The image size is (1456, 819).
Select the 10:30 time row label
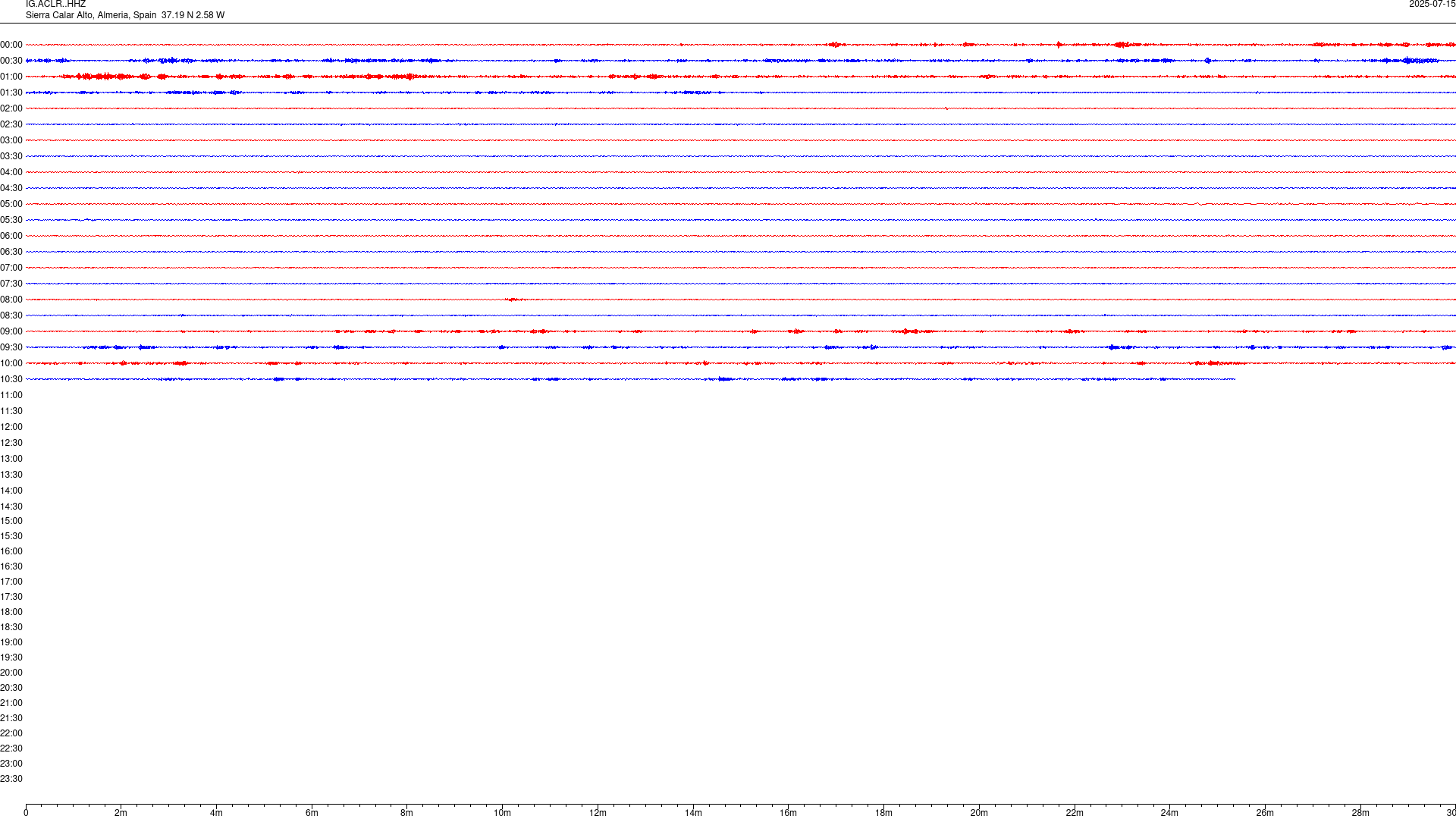click(11, 379)
